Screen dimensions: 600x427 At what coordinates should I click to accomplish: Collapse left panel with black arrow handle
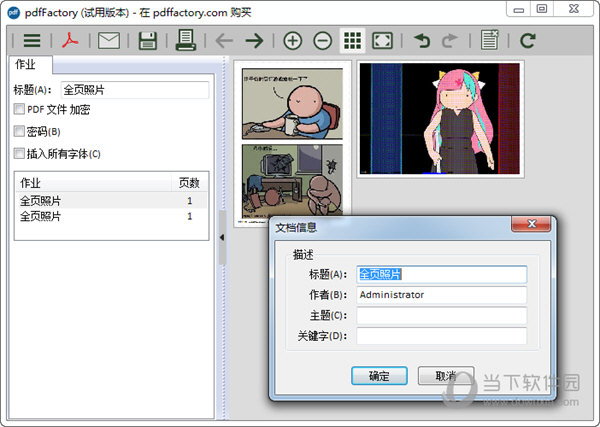(x=222, y=238)
